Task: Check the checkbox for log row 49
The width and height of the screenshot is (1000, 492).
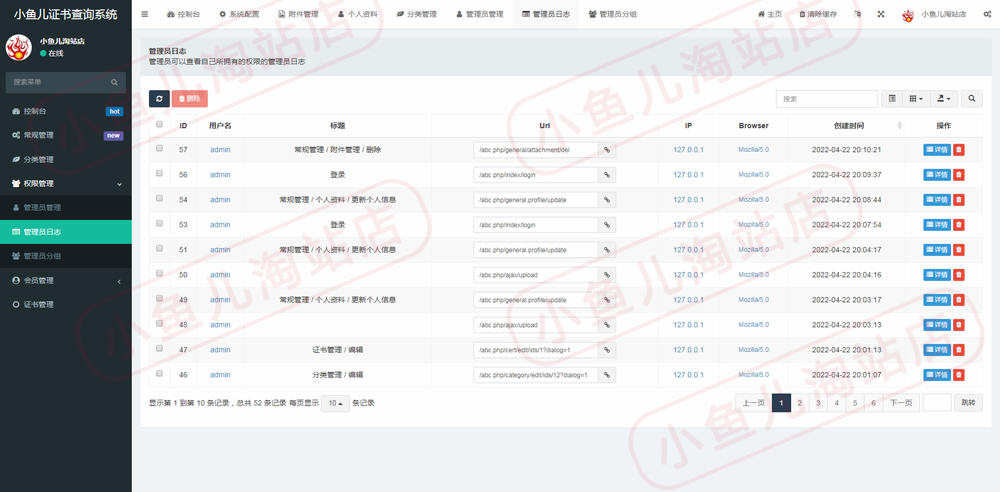Action: pyautogui.click(x=159, y=298)
